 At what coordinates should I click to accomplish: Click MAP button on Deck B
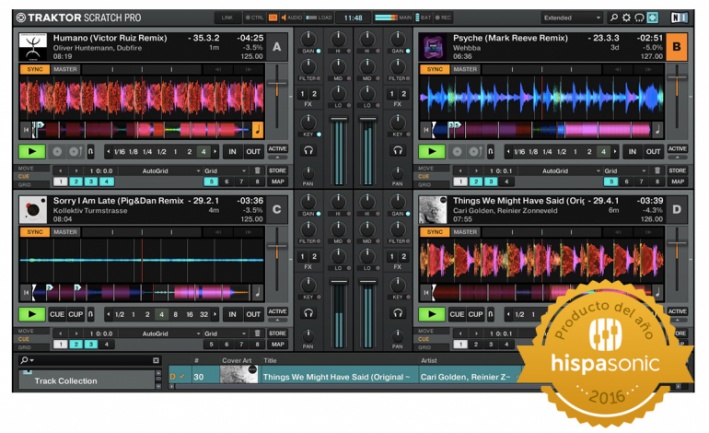coord(677,182)
